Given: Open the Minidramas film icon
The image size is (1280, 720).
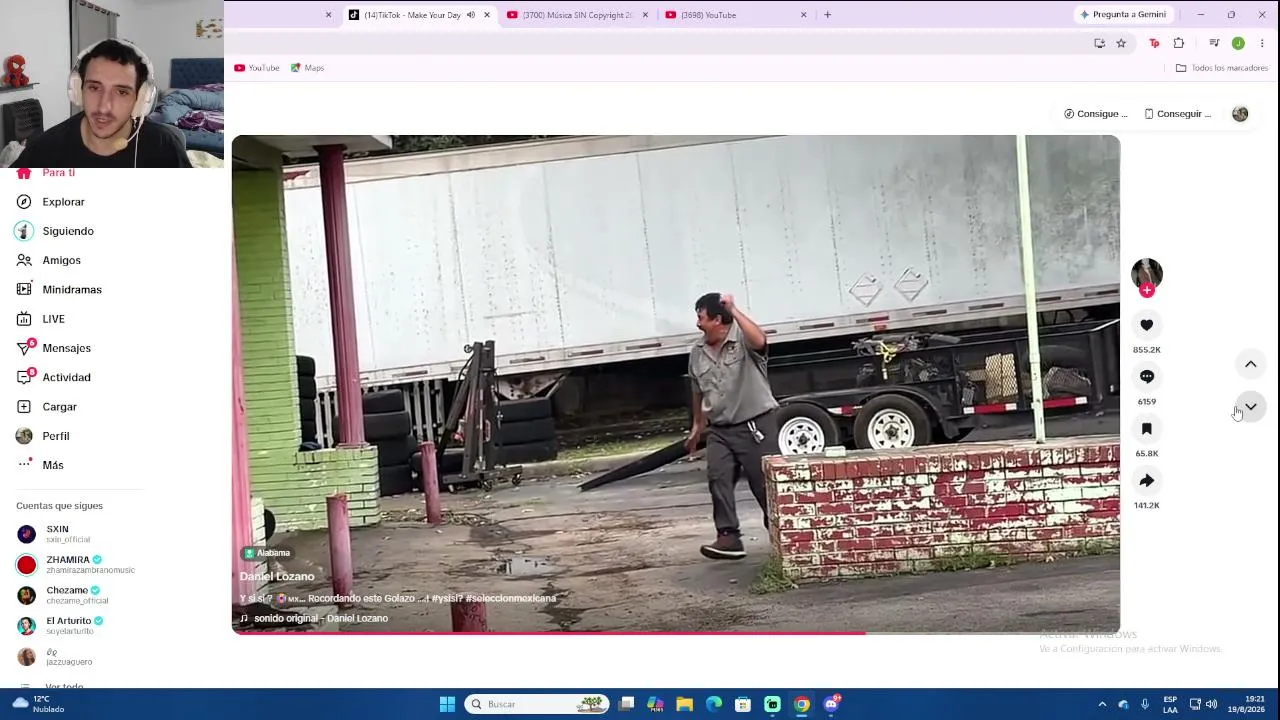Looking at the screenshot, I should [x=24, y=290].
